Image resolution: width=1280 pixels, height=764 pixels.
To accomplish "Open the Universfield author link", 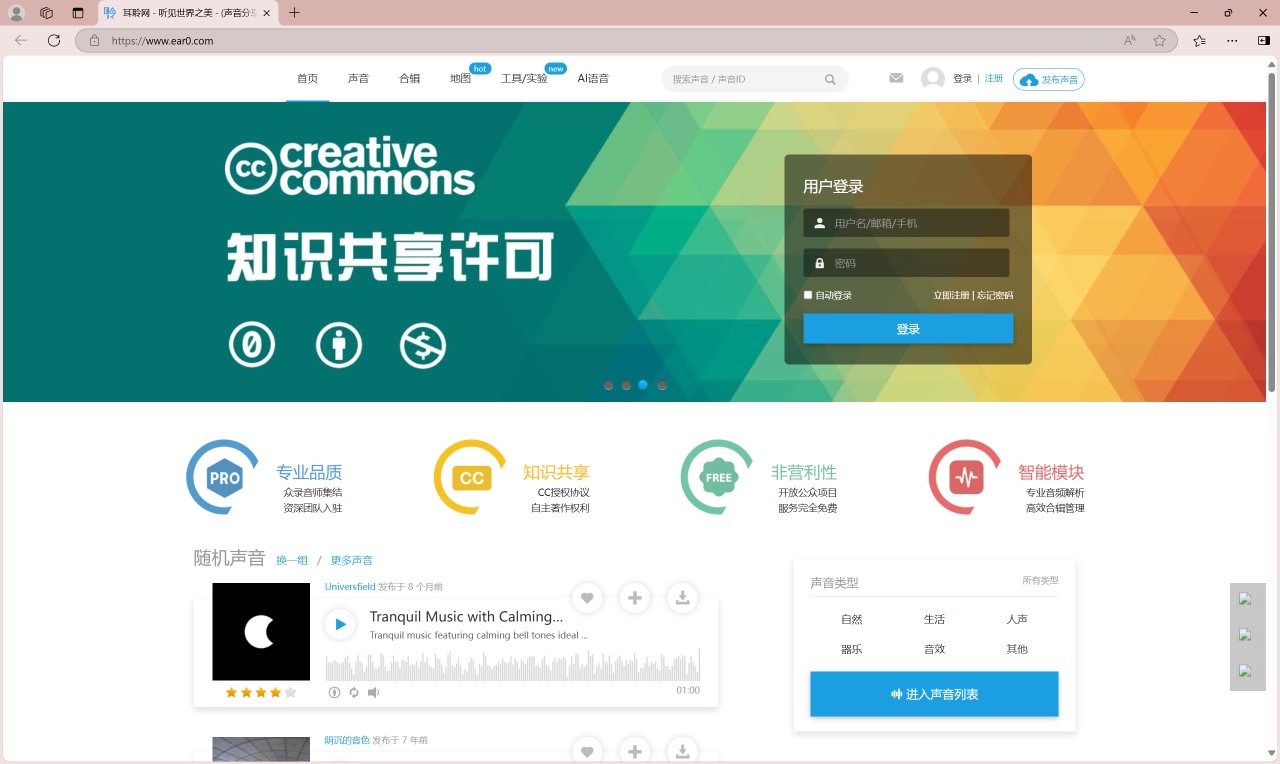I will click(x=350, y=587).
